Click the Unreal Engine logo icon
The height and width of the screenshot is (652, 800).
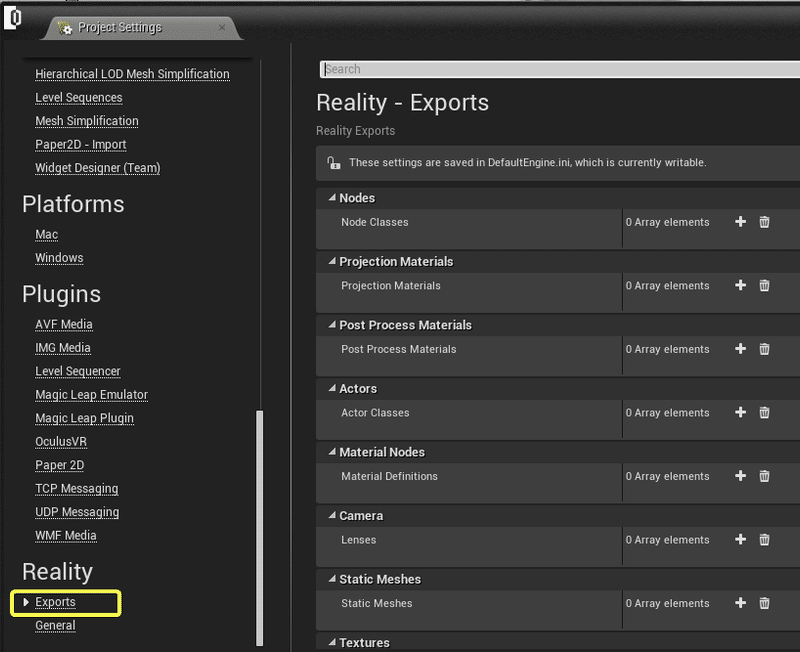pyautogui.click(x=13, y=18)
